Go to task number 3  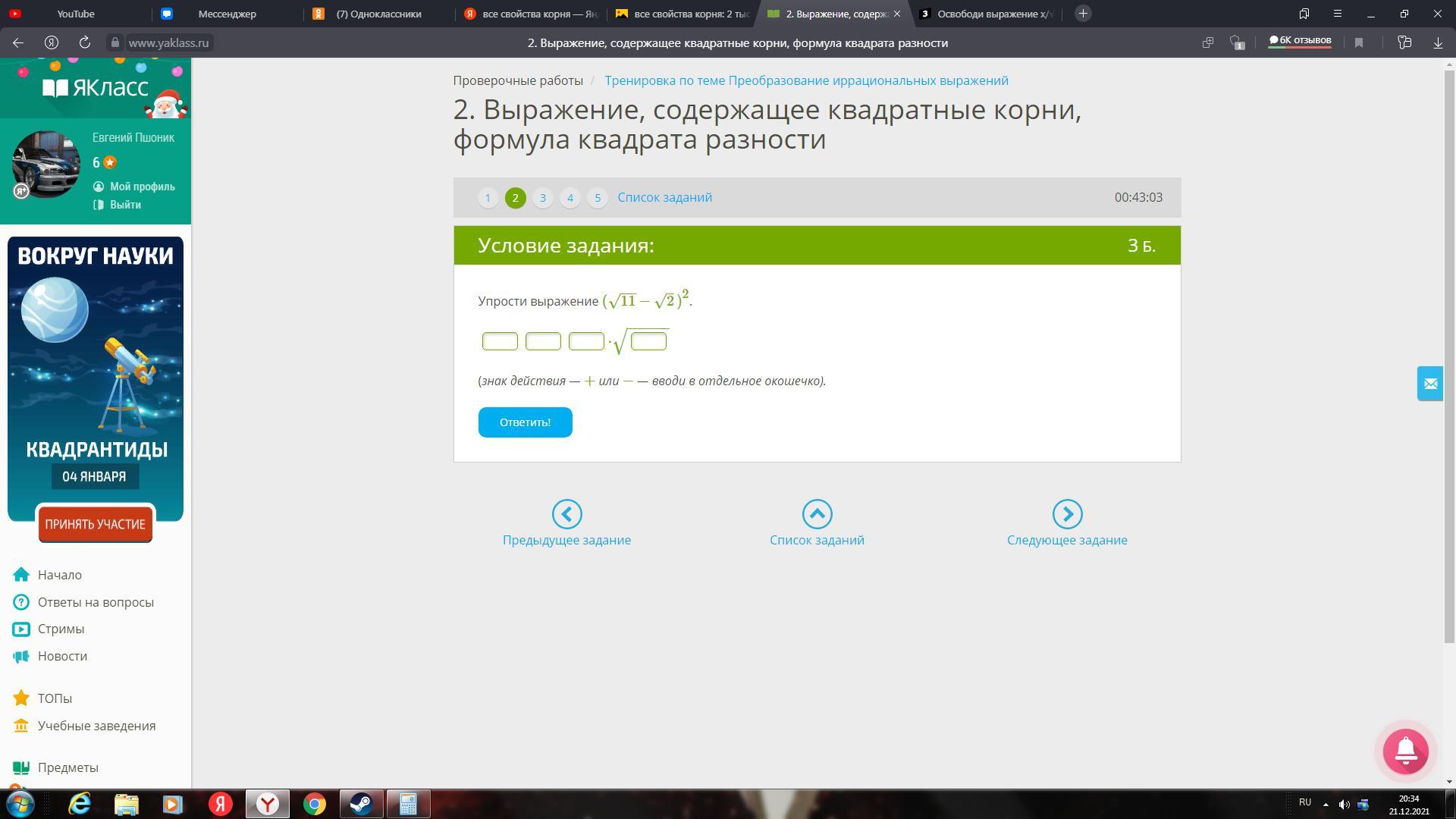pos(542,198)
